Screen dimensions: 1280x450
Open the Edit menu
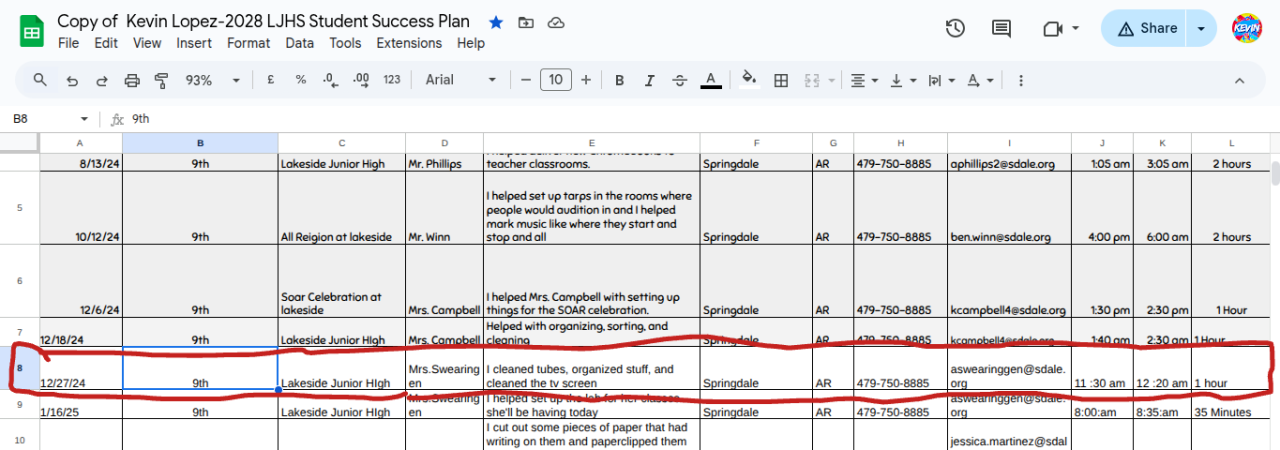[106, 43]
